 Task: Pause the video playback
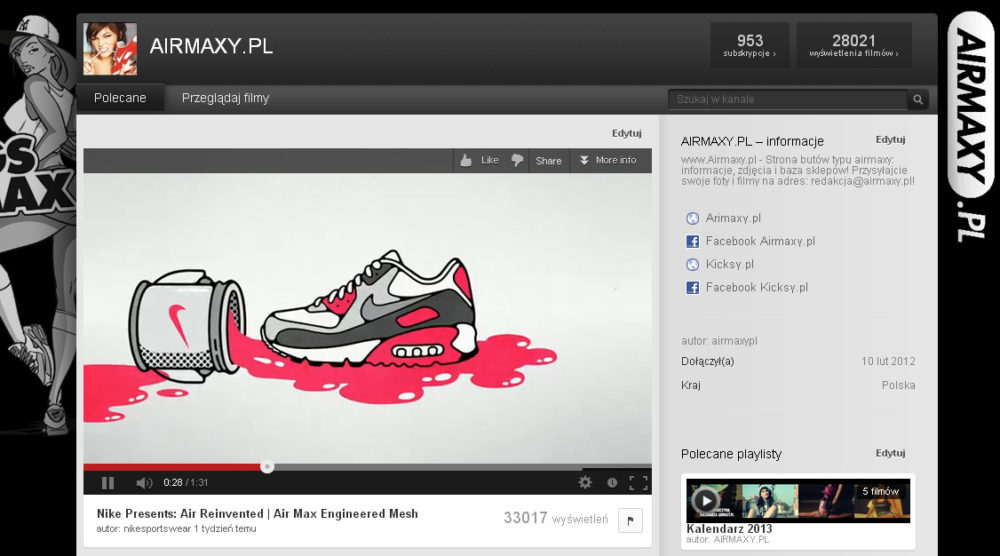[108, 483]
